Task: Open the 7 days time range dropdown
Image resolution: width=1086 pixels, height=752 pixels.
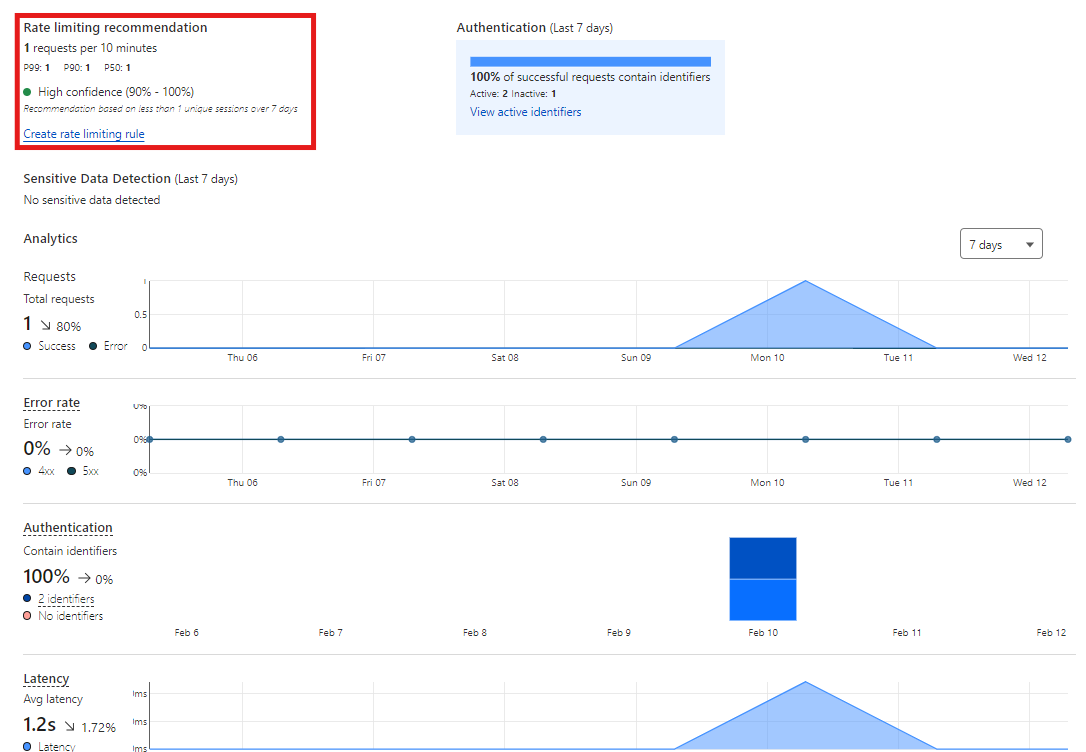Action: (1000, 244)
